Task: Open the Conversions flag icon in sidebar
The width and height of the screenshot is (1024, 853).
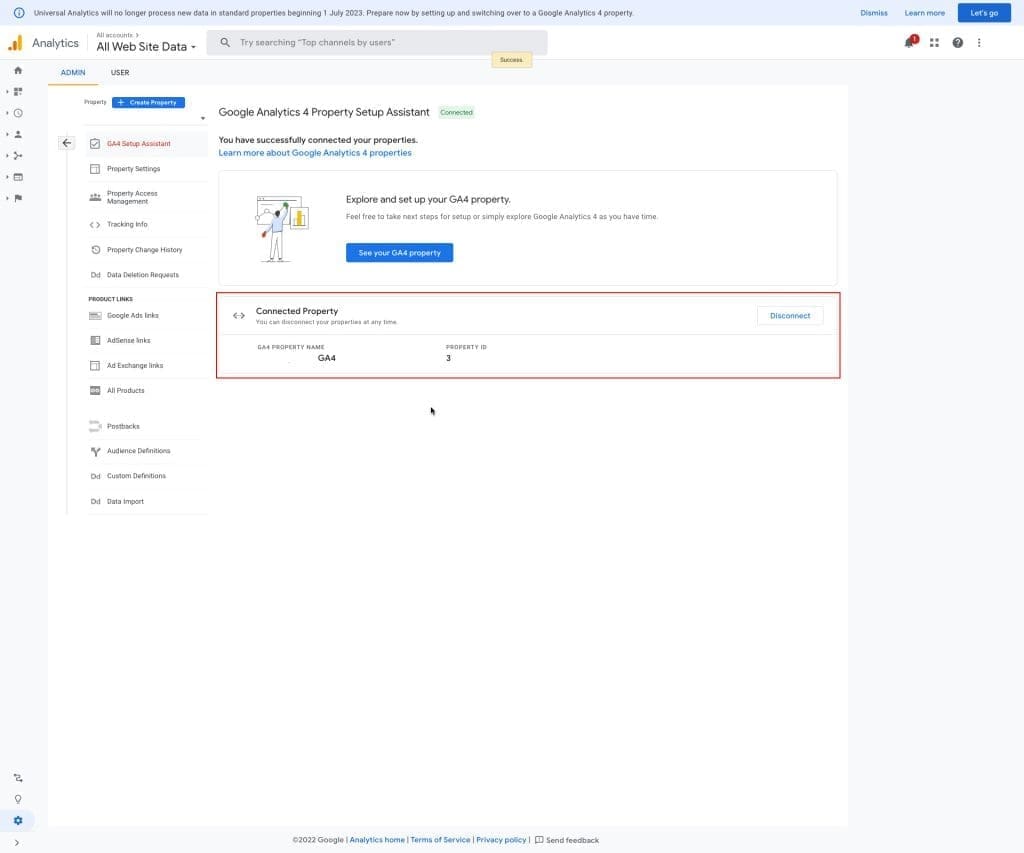Action: (18, 198)
